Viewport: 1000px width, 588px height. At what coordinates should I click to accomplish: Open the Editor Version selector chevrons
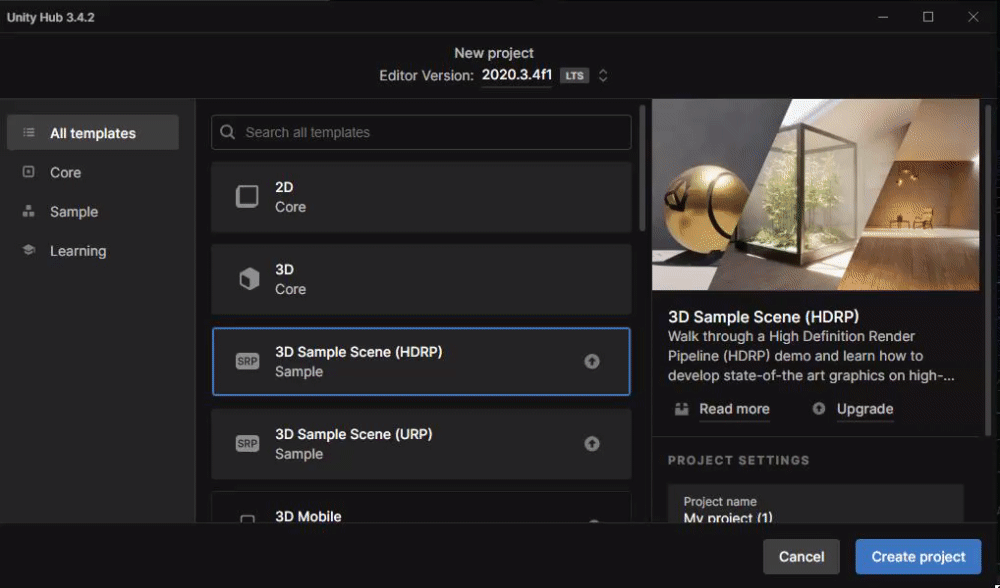tap(603, 75)
